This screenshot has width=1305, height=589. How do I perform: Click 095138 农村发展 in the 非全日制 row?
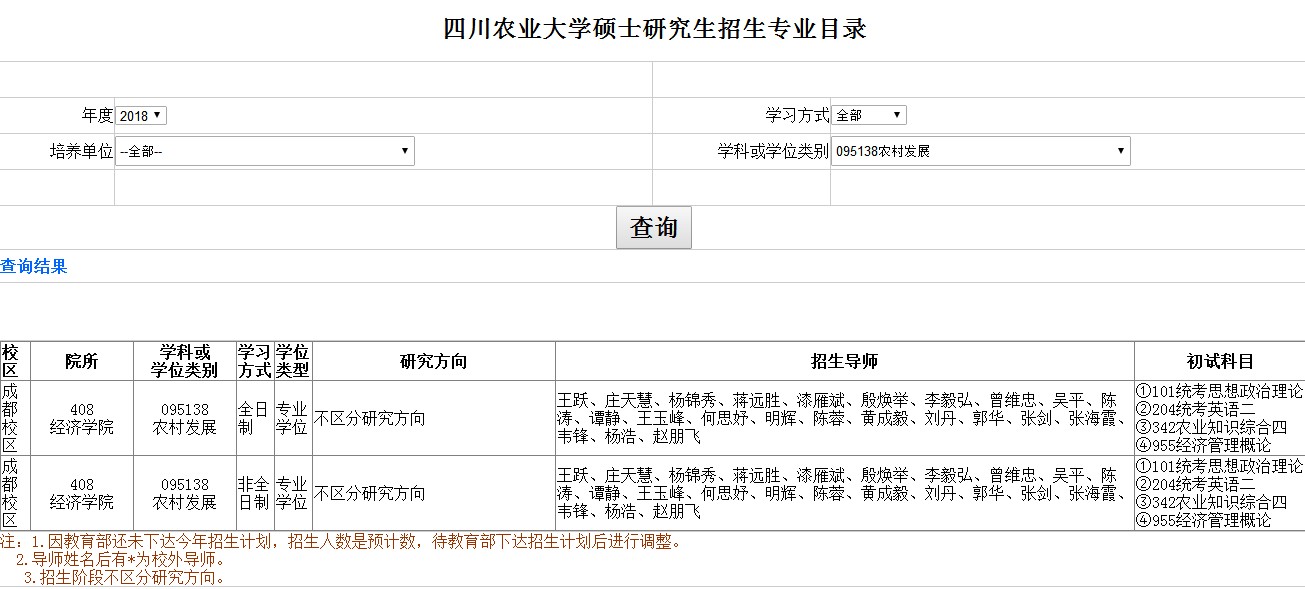point(185,493)
